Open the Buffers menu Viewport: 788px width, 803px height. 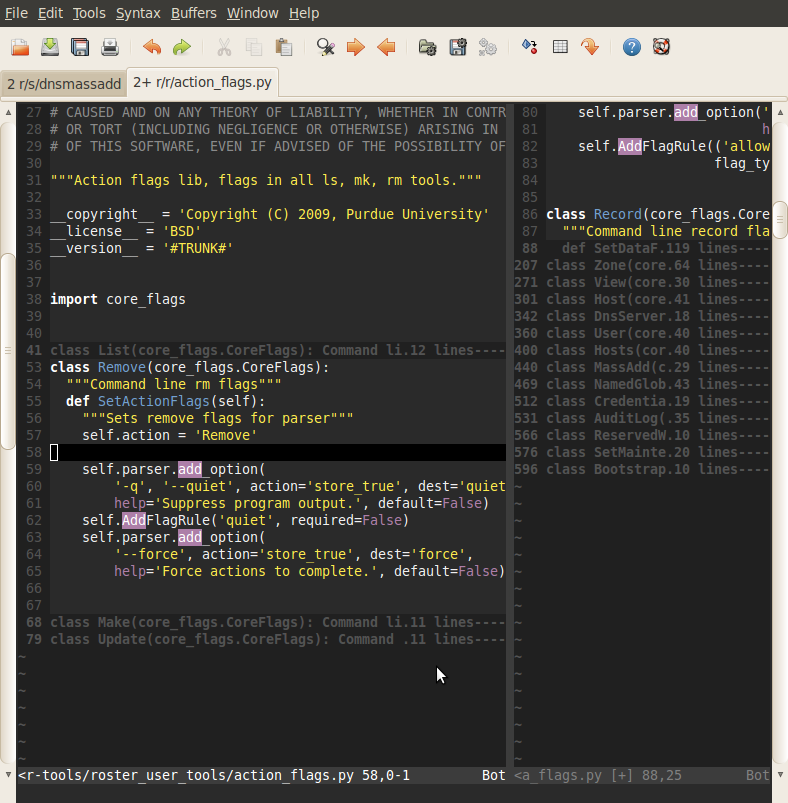click(194, 13)
